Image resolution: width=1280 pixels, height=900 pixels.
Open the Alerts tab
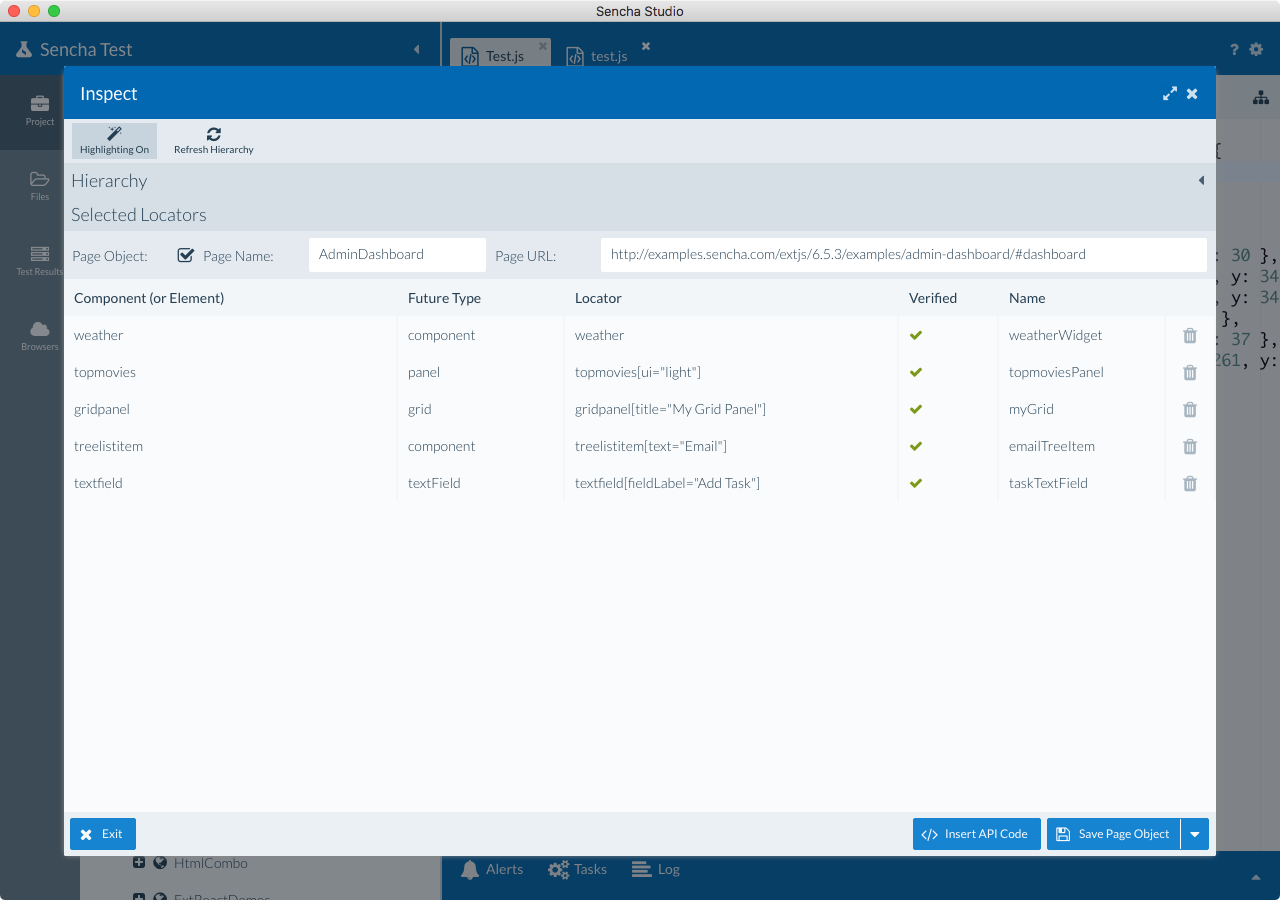(492, 870)
